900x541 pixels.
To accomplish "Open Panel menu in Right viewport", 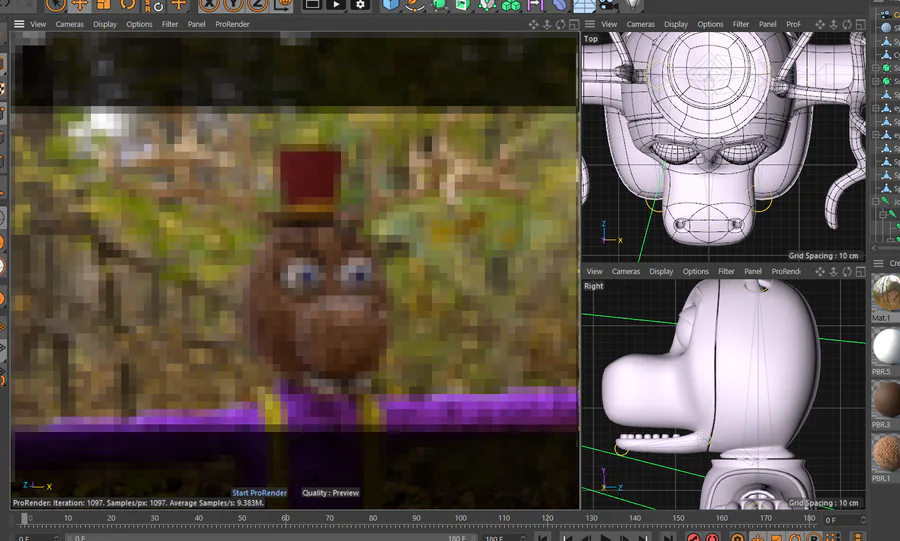I will 753,271.
